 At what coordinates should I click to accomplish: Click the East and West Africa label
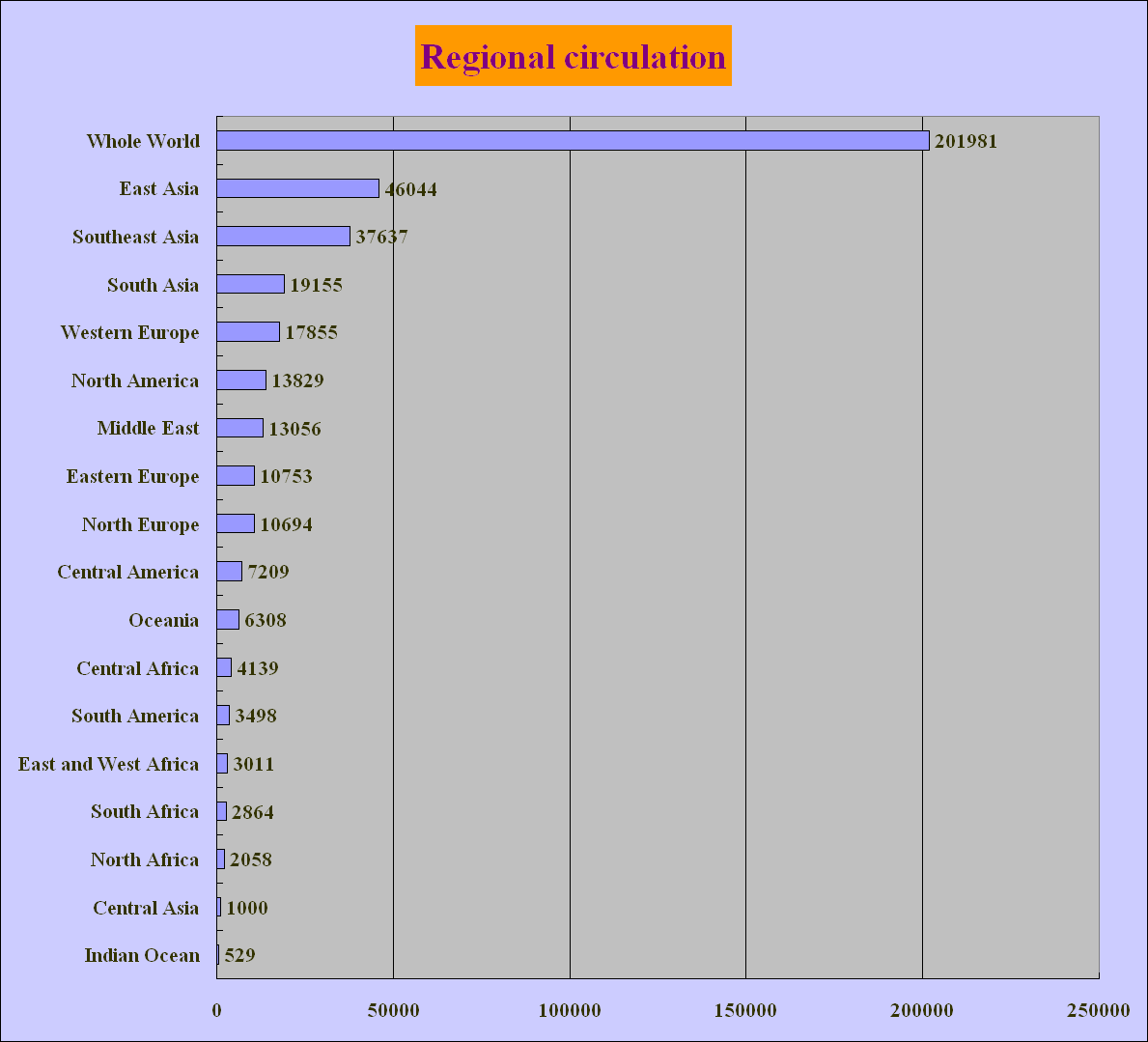pyautogui.click(x=108, y=764)
